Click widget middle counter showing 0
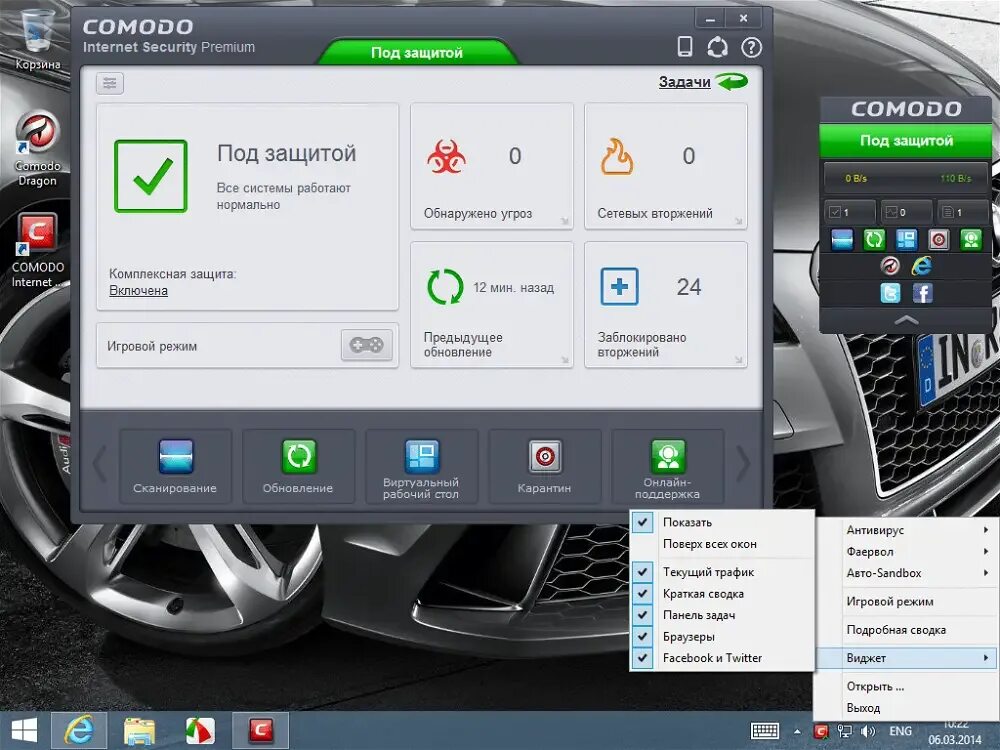This screenshot has height=750, width=1000. (906, 212)
